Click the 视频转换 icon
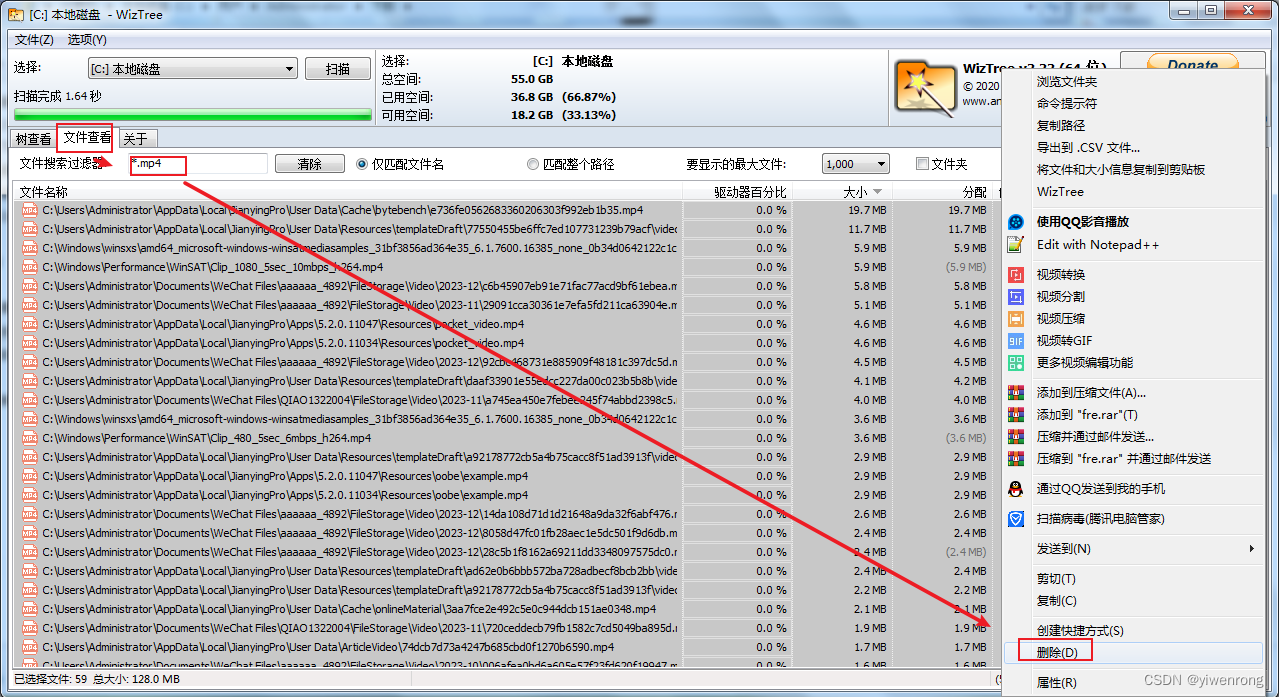This screenshot has height=697, width=1279. point(1016,275)
